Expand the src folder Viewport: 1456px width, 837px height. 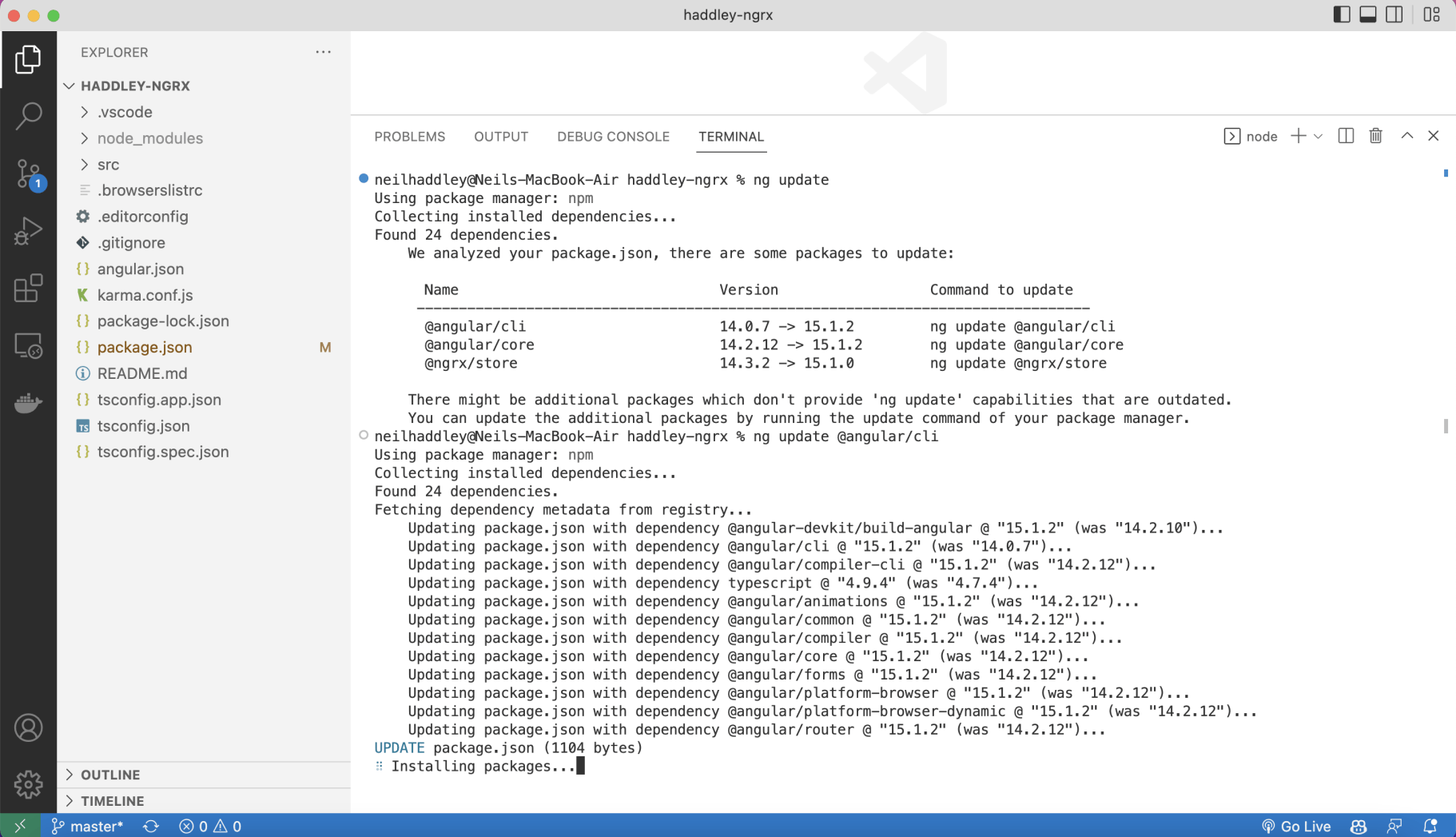click(x=85, y=165)
